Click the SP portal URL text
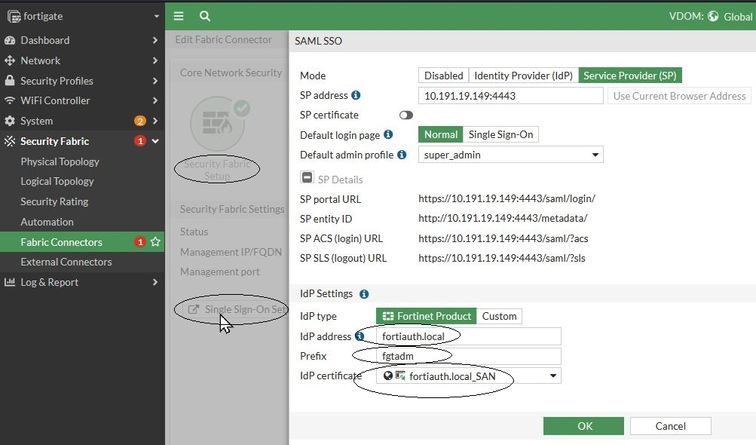This screenshot has width=756, height=445. [x=507, y=198]
